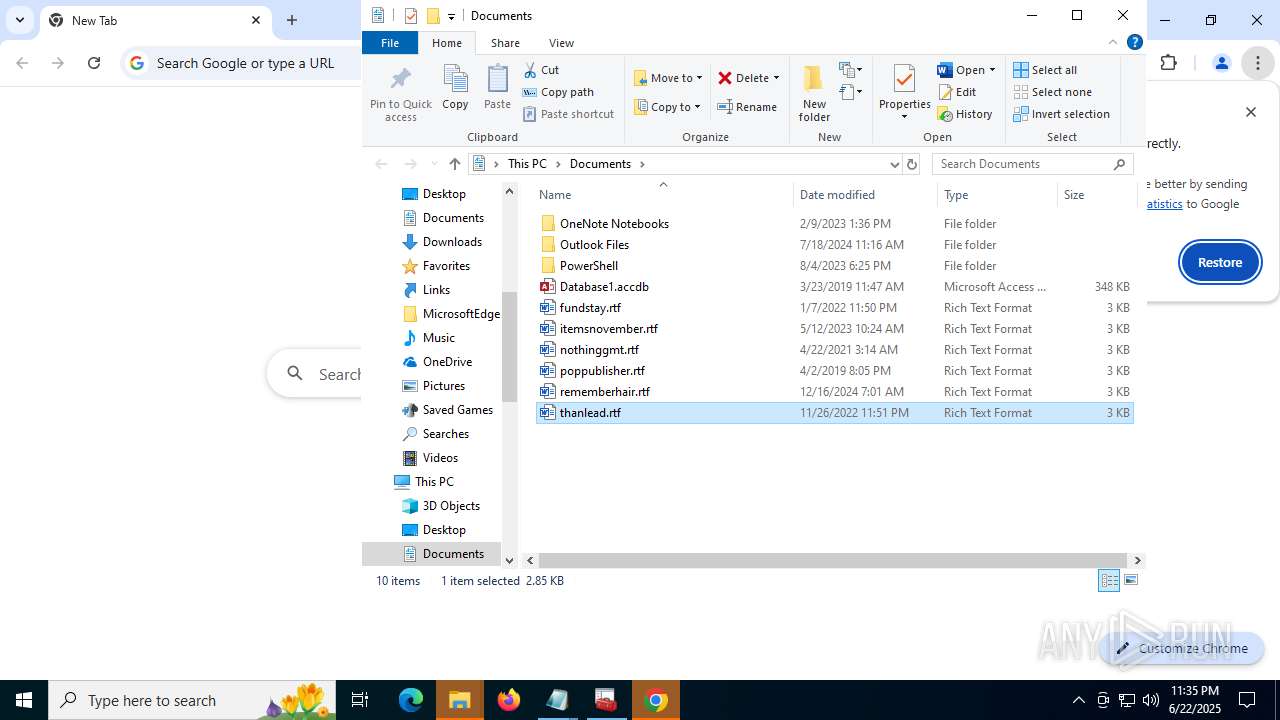The image size is (1280, 720).
Task: Open Delete dropdown arrow
Action: pos(776,78)
